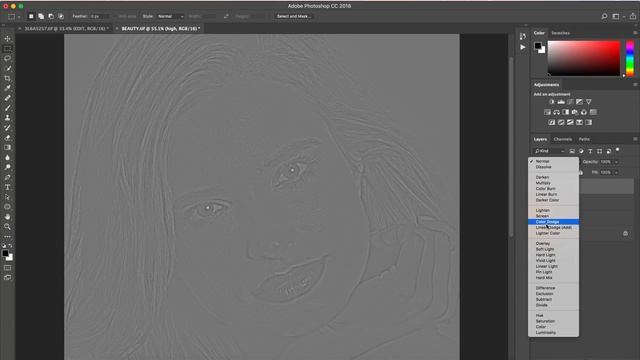
Task: Click the search magnifier in top-right
Action: click(604, 16)
